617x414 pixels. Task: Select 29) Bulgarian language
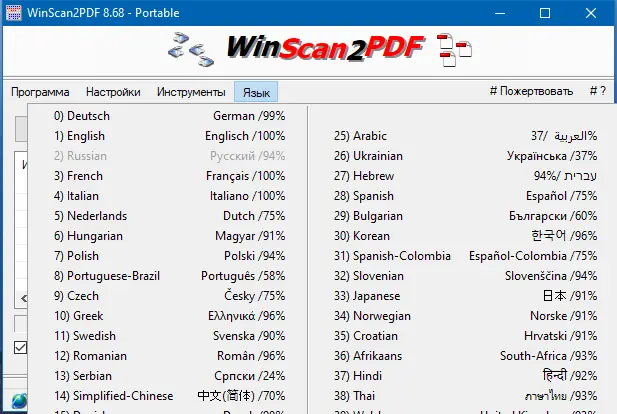click(x=464, y=216)
